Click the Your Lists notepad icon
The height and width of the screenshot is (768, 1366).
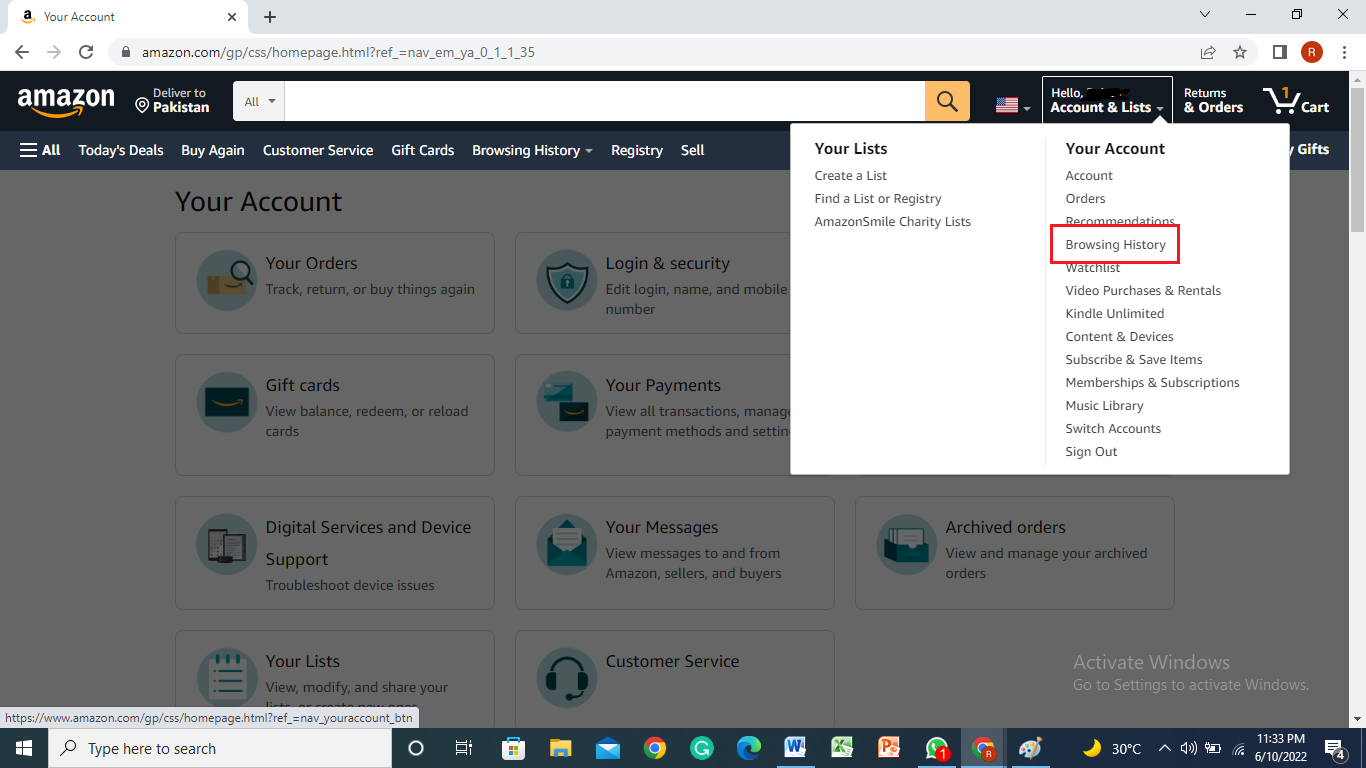pyautogui.click(x=227, y=678)
